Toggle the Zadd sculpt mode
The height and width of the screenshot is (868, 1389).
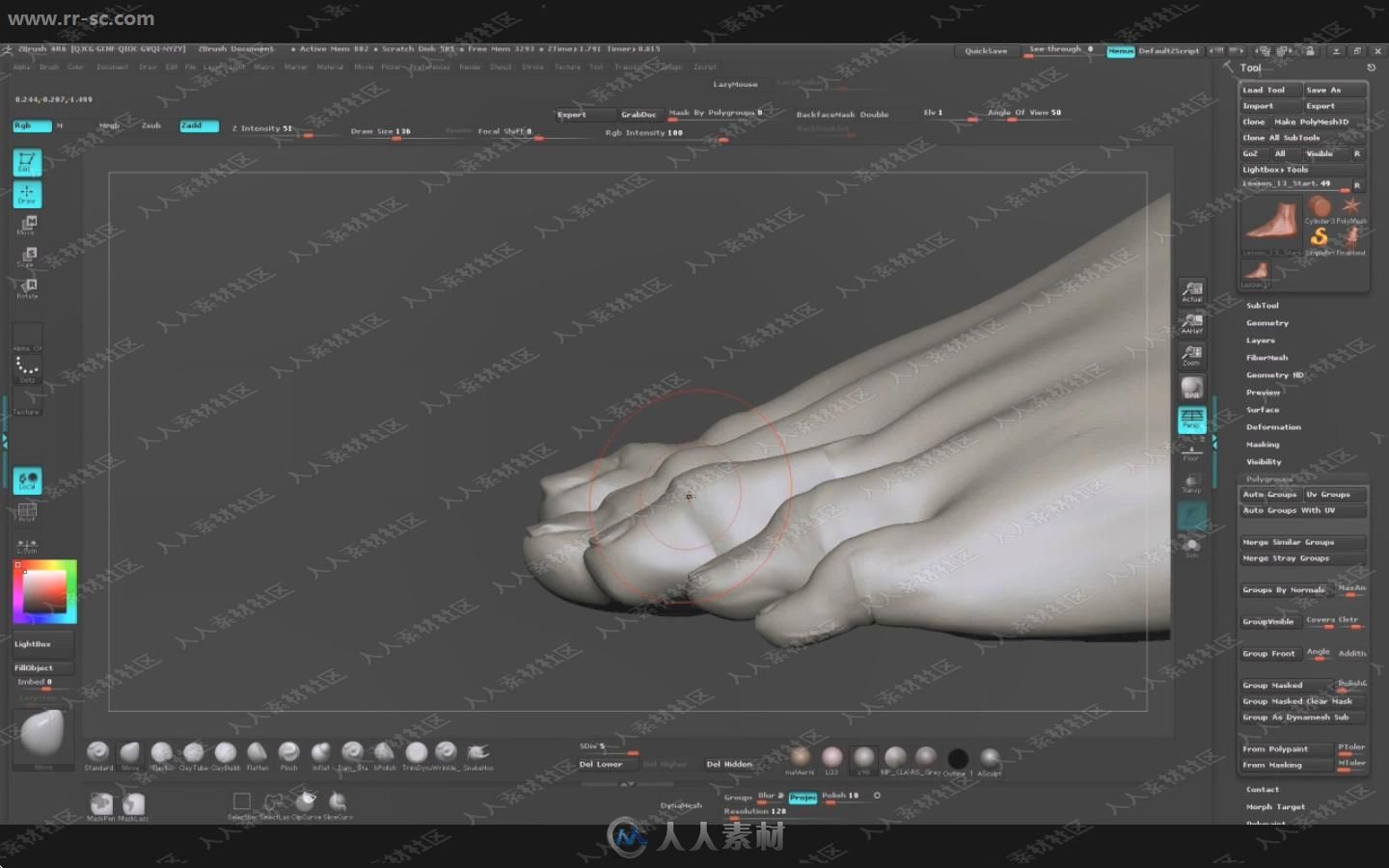[x=199, y=125]
